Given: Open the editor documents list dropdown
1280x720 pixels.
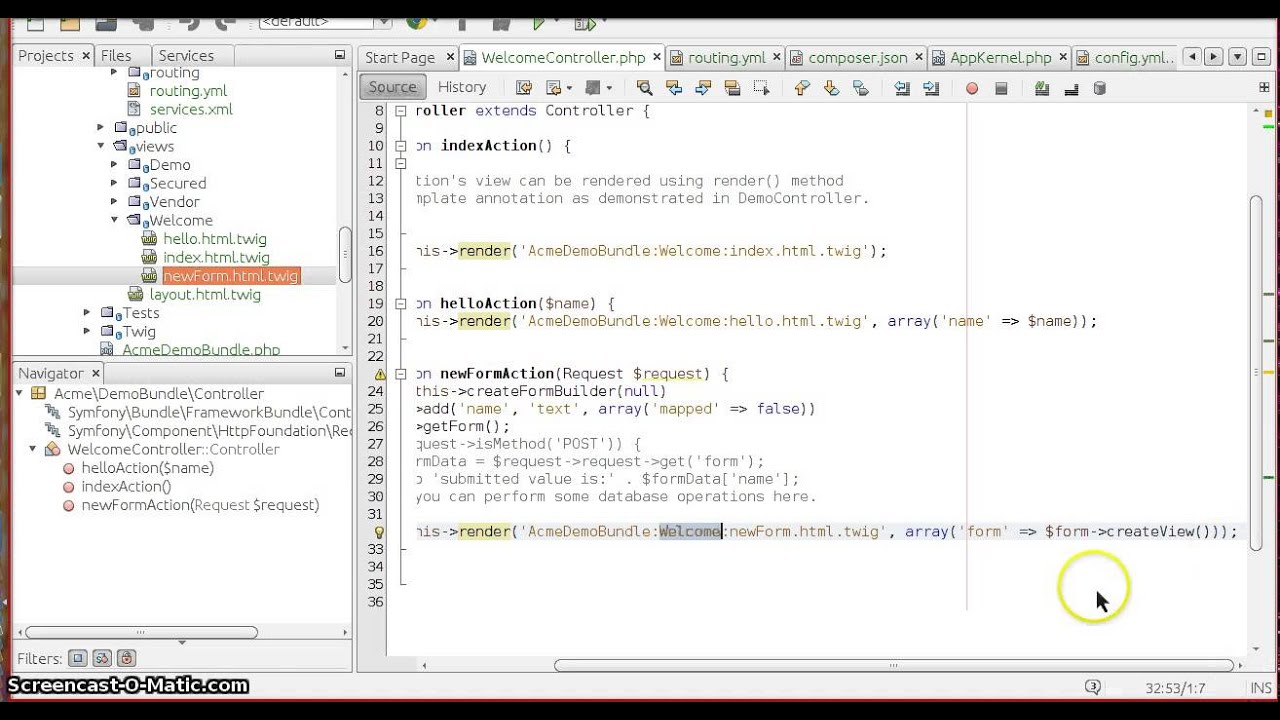Looking at the screenshot, I should click(x=1238, y=57).
